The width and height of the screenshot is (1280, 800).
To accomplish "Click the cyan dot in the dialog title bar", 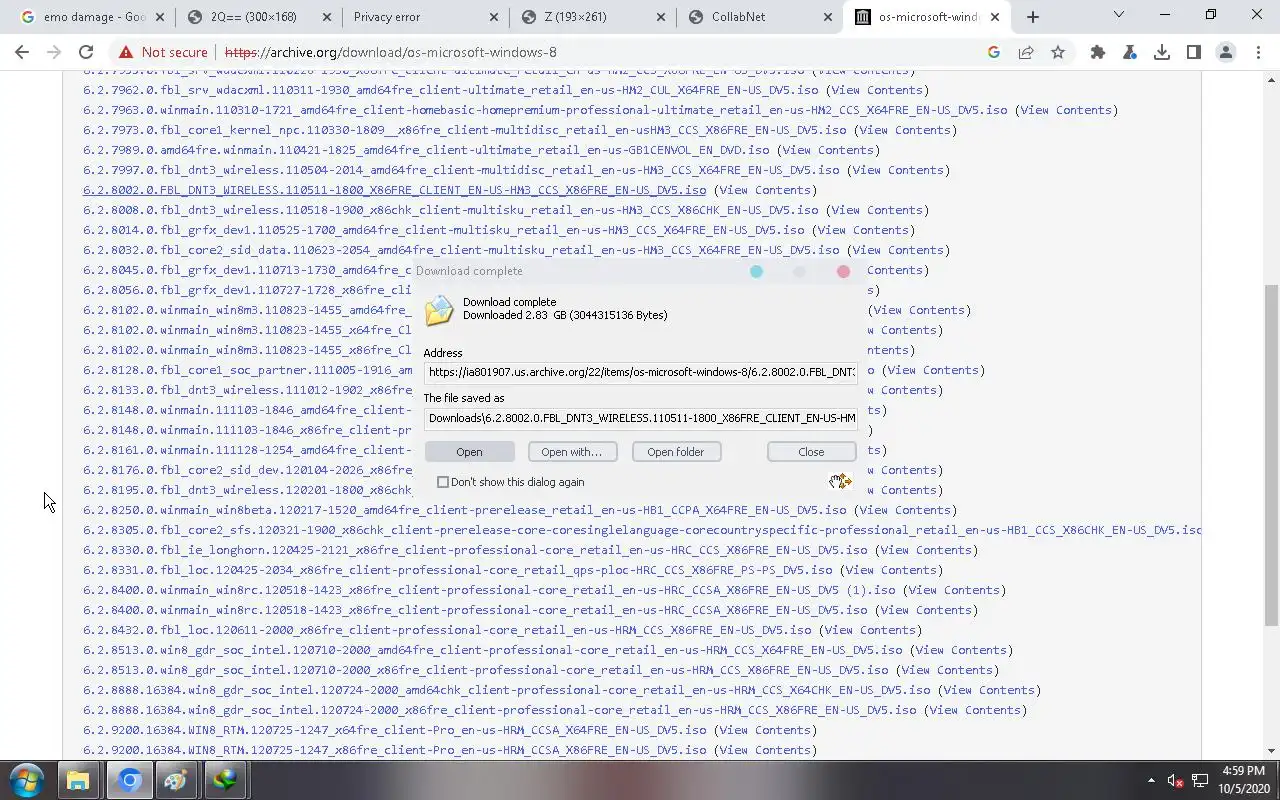I will point(756,271).
